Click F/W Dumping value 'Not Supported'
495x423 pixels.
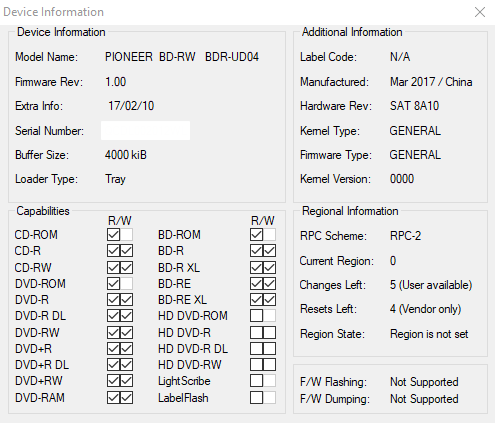424,399
